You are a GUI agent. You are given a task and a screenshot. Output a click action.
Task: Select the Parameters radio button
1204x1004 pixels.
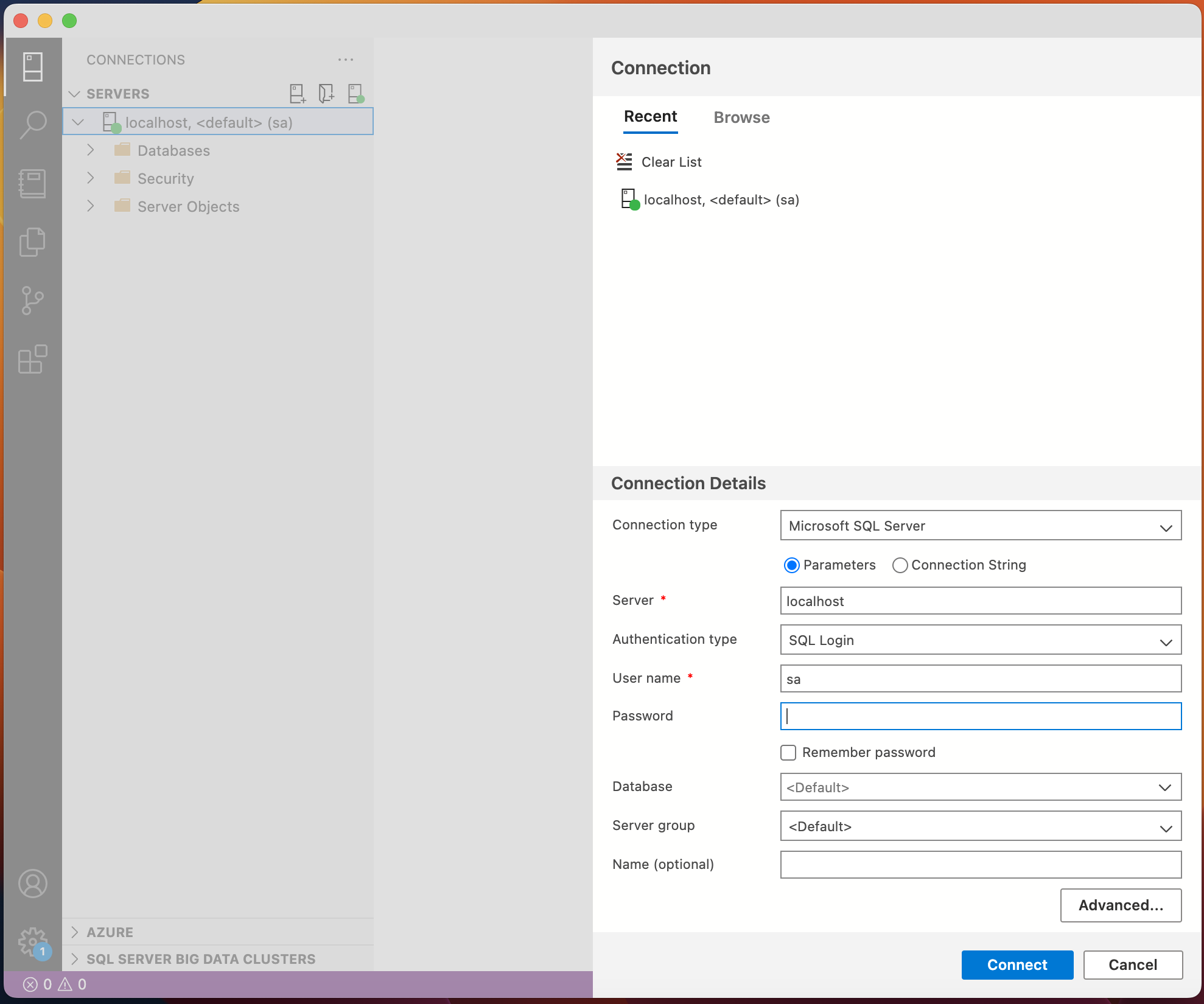[x=791, y=565]
